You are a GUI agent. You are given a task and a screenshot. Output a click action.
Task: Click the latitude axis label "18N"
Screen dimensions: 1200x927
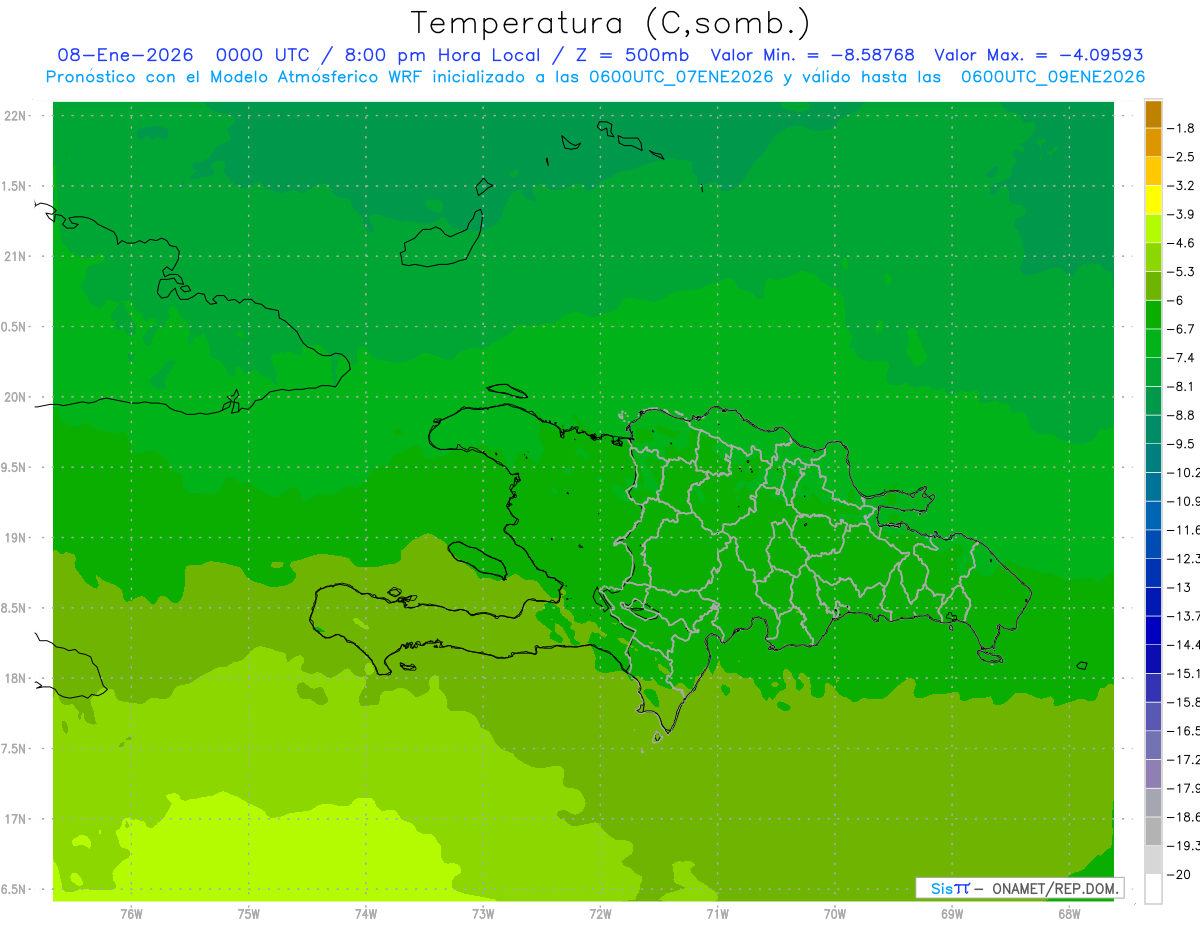[x=16, y=679]
